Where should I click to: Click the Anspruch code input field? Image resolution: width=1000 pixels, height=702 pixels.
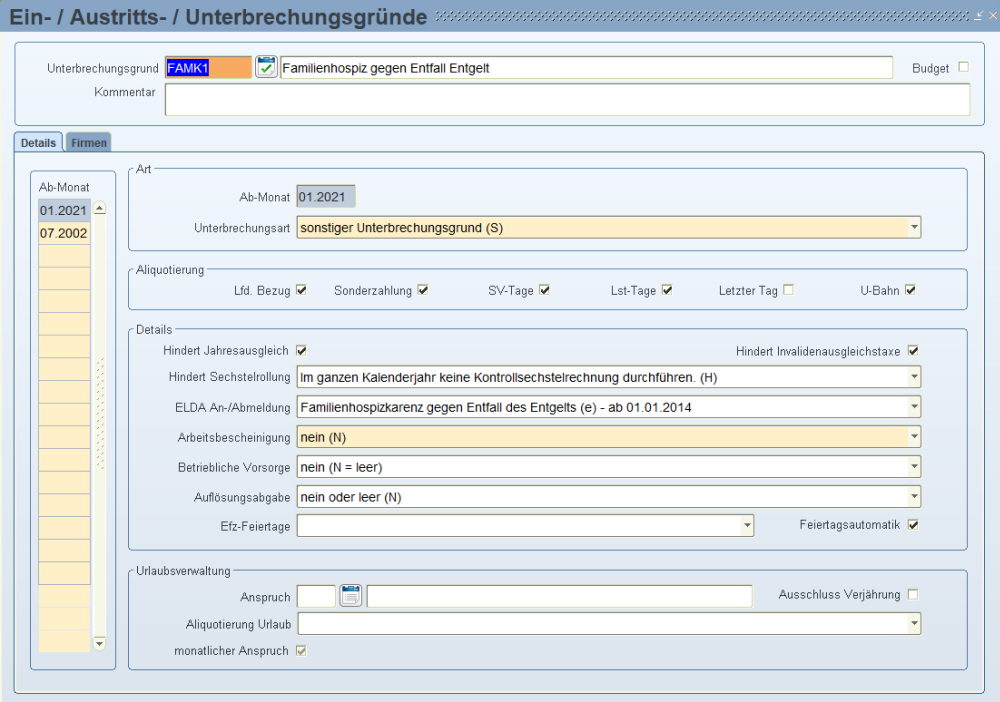click(x=316, y=596)
